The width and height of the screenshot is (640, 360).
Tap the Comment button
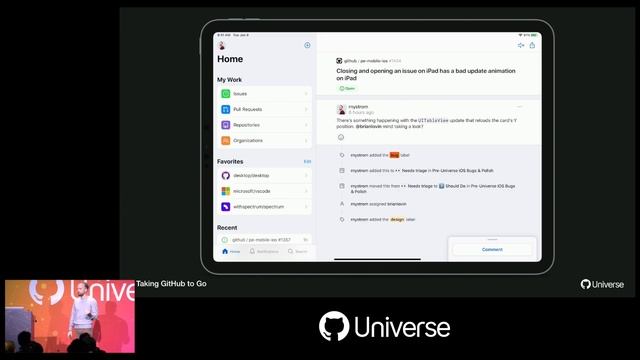492,249
